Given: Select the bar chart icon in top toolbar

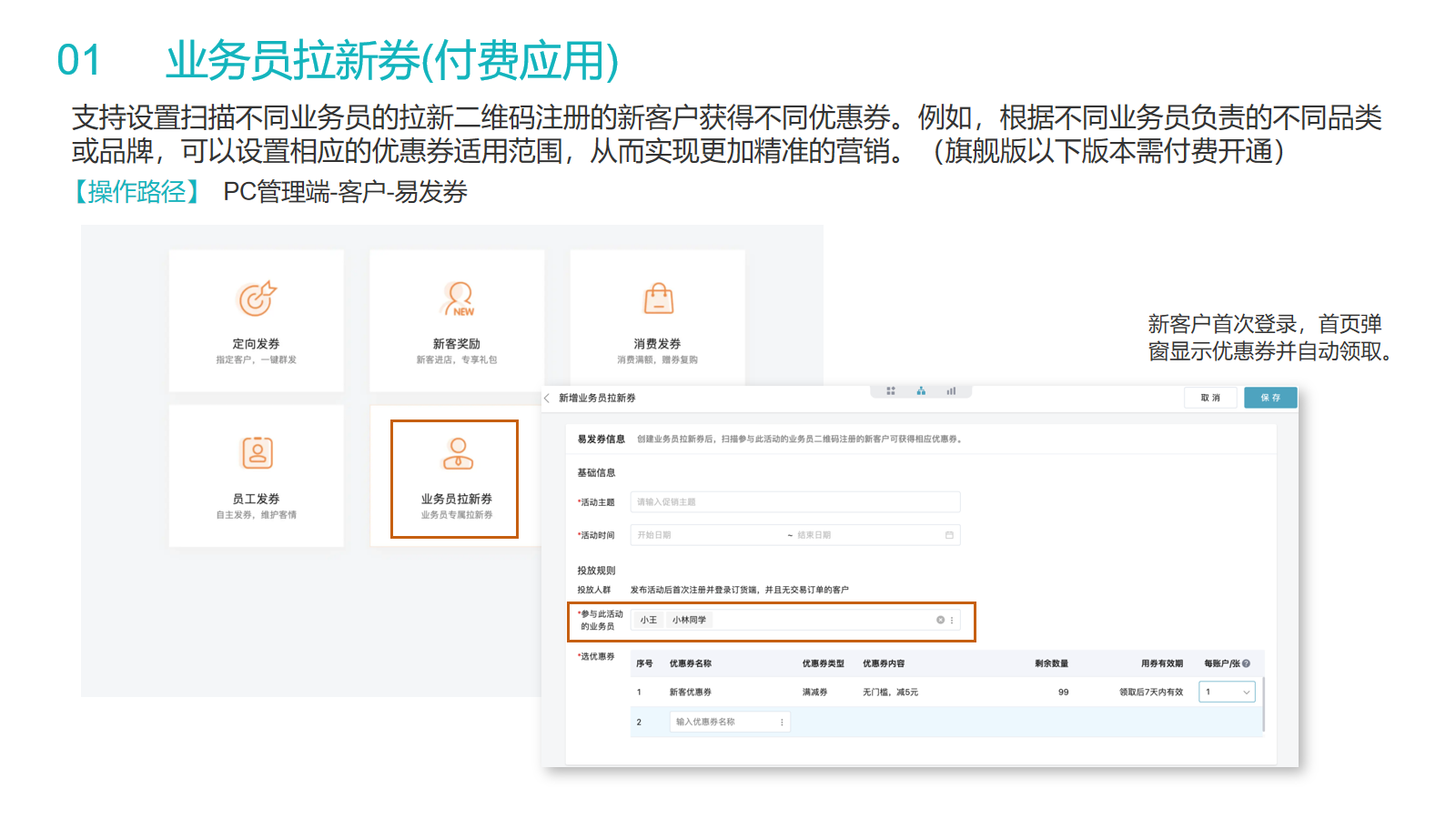Looking at the screenshot, I should point(951,390).
